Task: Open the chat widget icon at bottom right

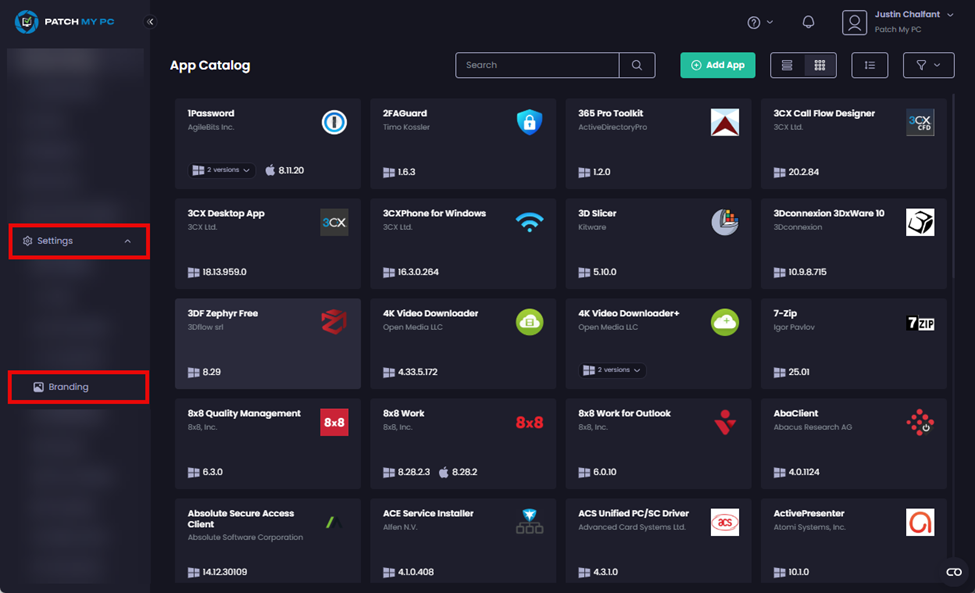Action: pos(953,572)
